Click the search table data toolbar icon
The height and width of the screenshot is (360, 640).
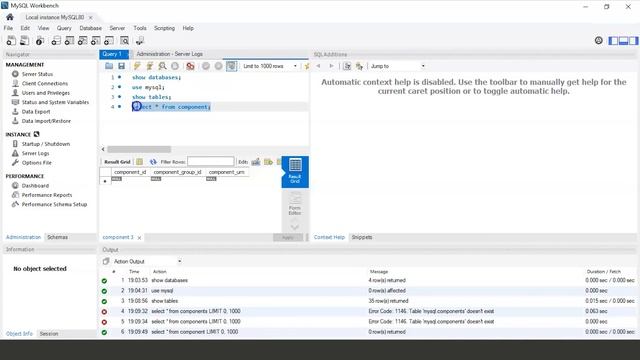124,40
